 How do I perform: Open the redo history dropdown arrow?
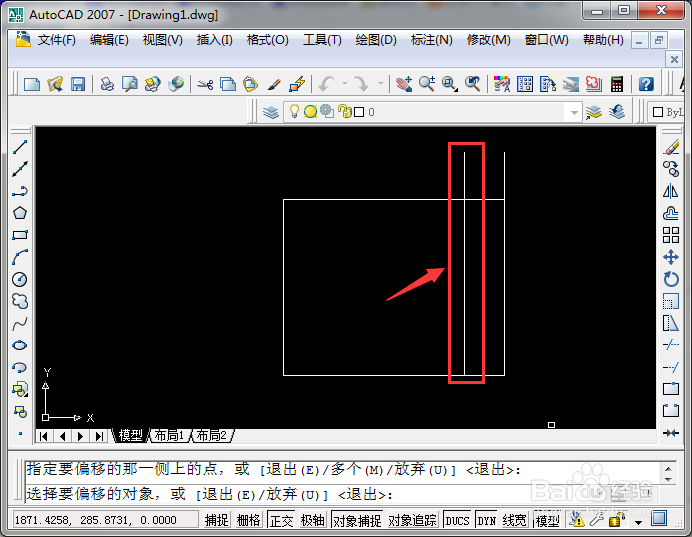point(380,83)
